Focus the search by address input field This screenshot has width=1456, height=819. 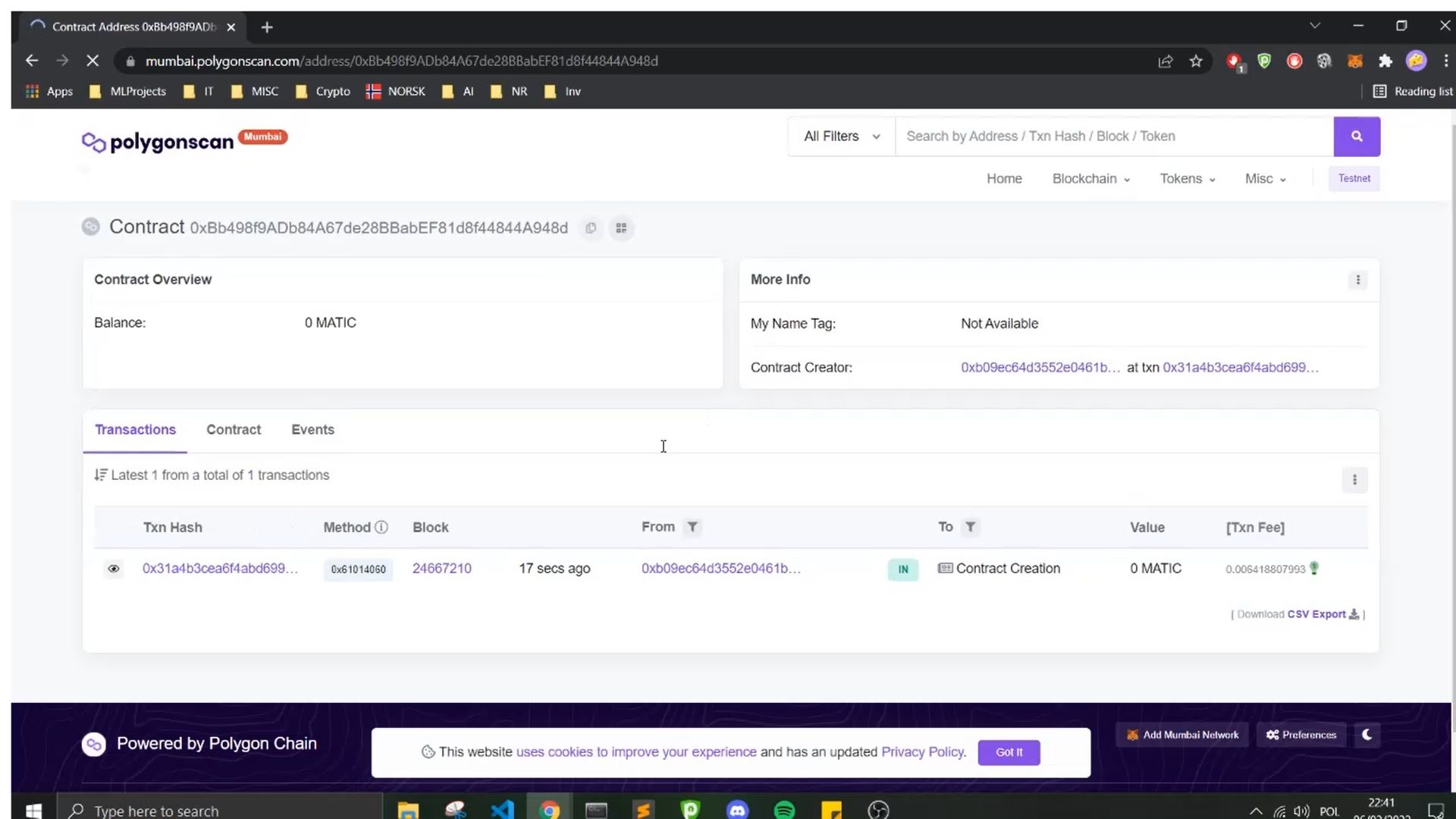pos(1114,136)
